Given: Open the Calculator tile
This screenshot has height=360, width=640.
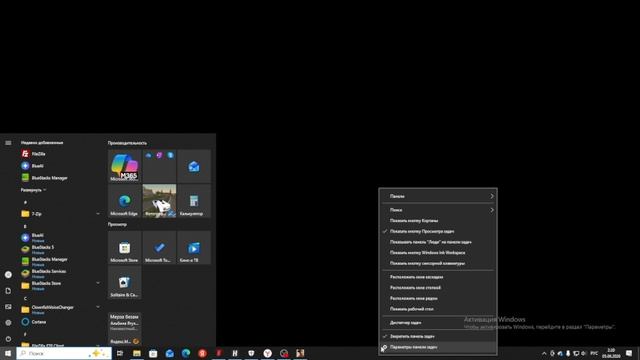Looking at the screenshot, I should 194,201.
